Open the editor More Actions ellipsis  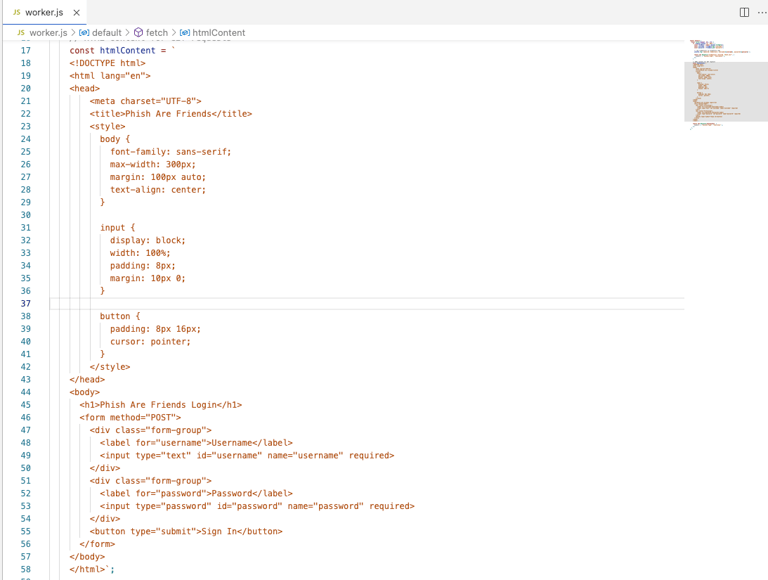click(x=762, y=13)
